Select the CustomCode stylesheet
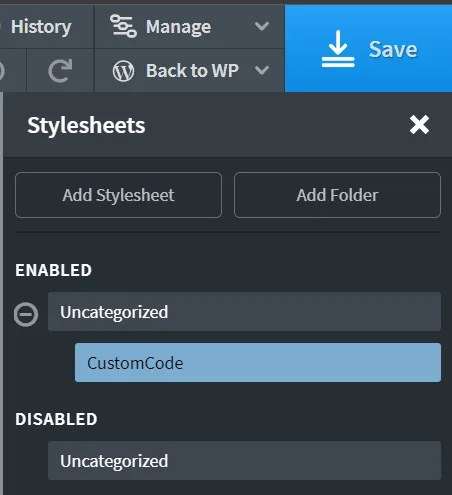The image size is (452, 495). pyautogui.click(x=258, y=363)
